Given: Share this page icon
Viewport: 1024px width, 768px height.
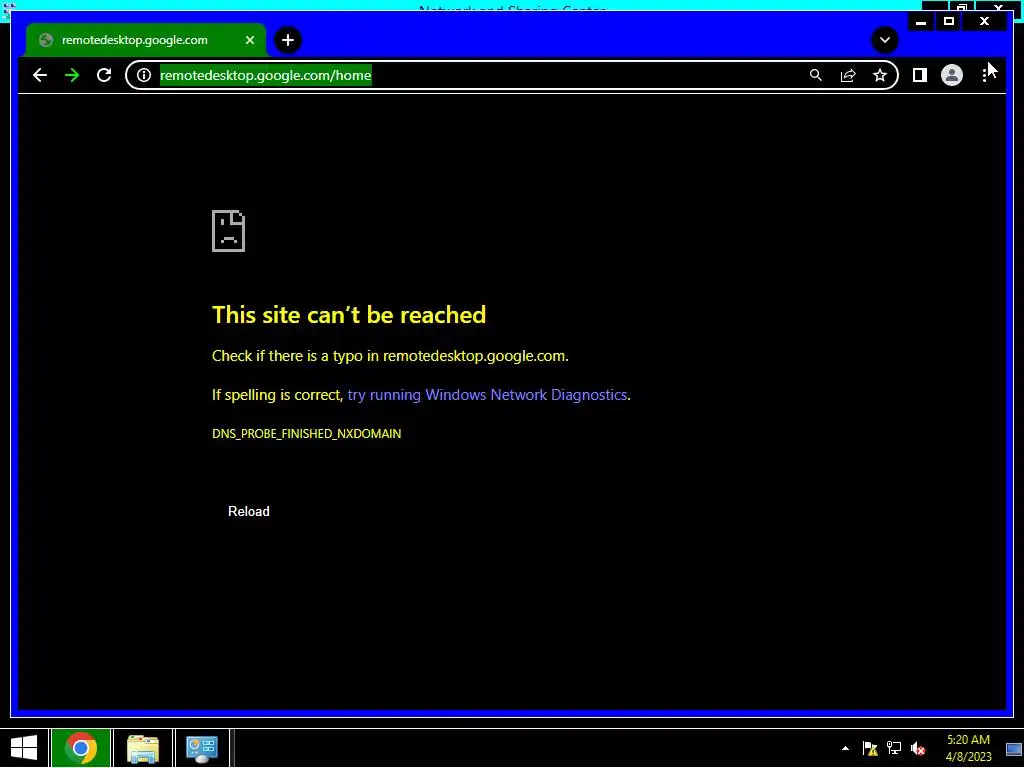Looking at the screenshot, I should pos(848,75).
